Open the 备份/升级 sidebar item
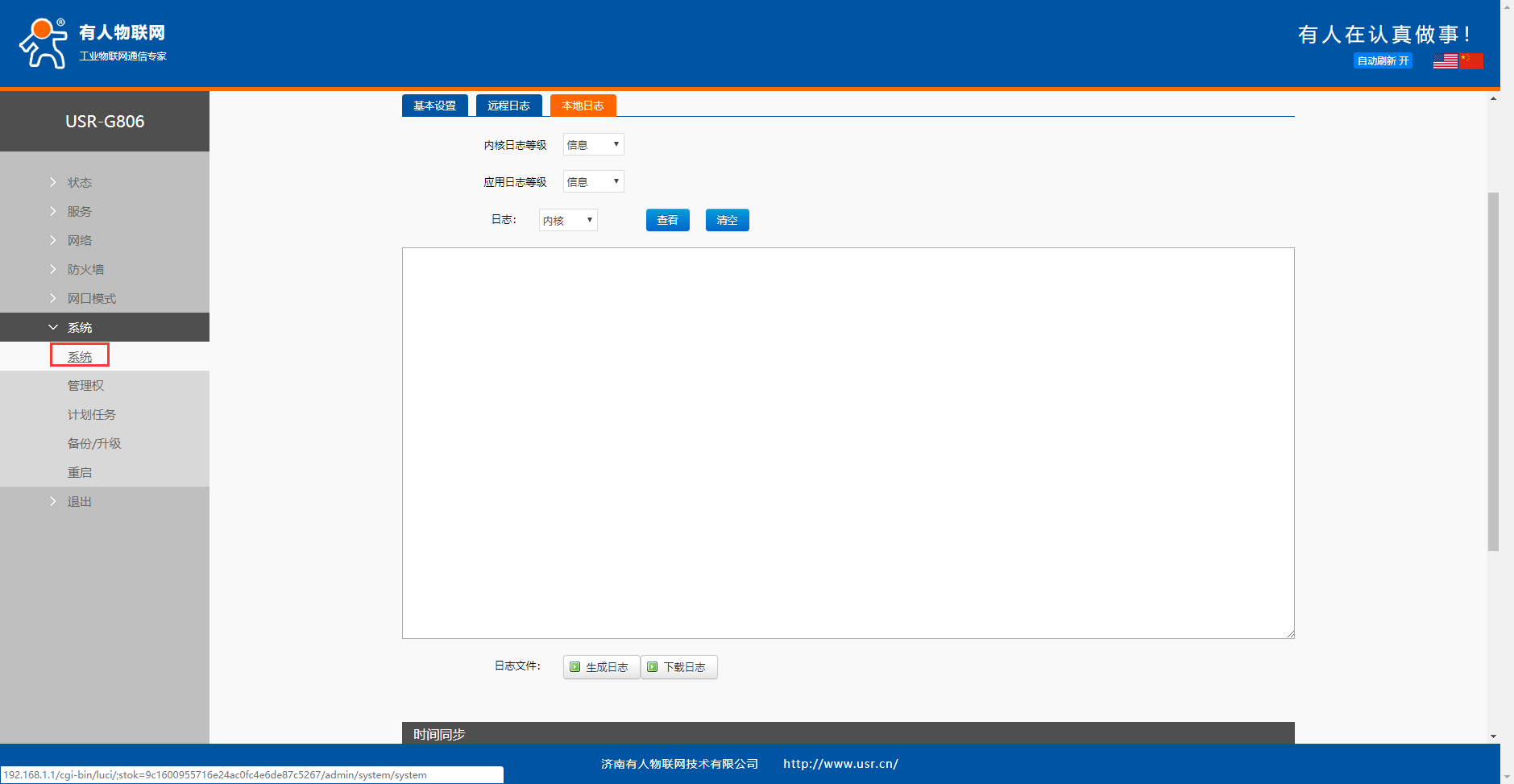This screenshot has height=784, width=1514. click(x=94, y=444)
